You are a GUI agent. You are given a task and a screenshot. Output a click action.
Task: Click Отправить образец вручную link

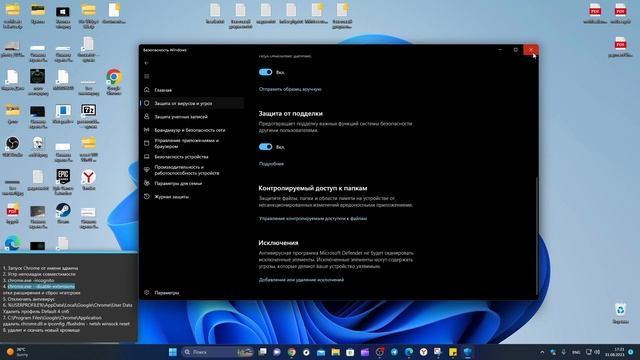click(290, 89)
